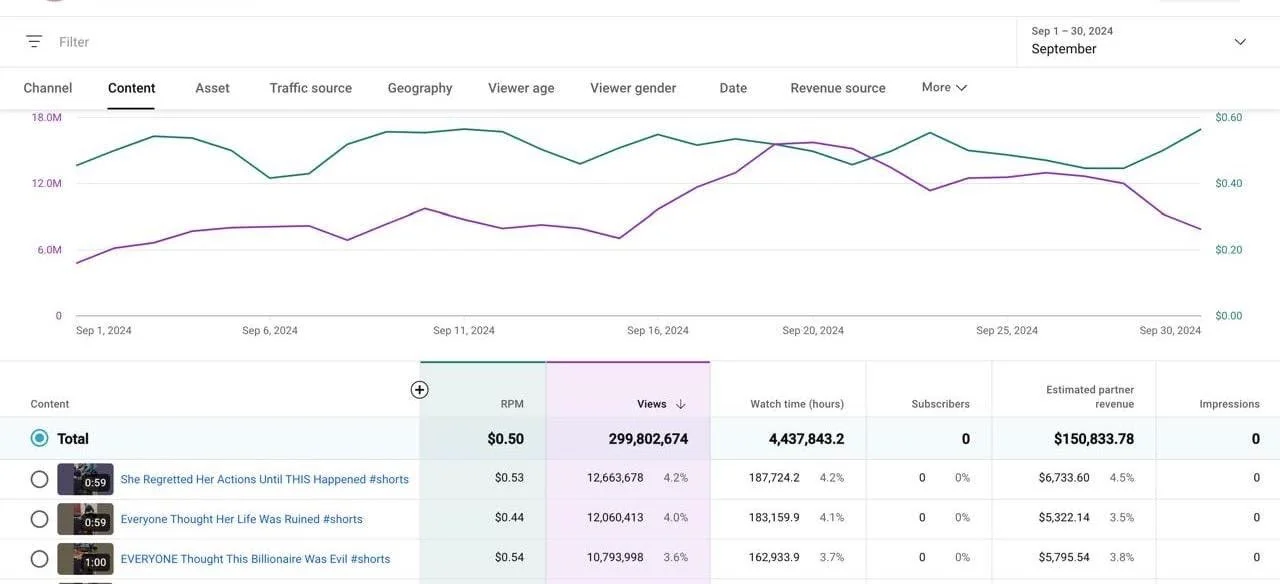Open the Date tab
This screenshot has width=1280, height=584.
click(733, 88)
